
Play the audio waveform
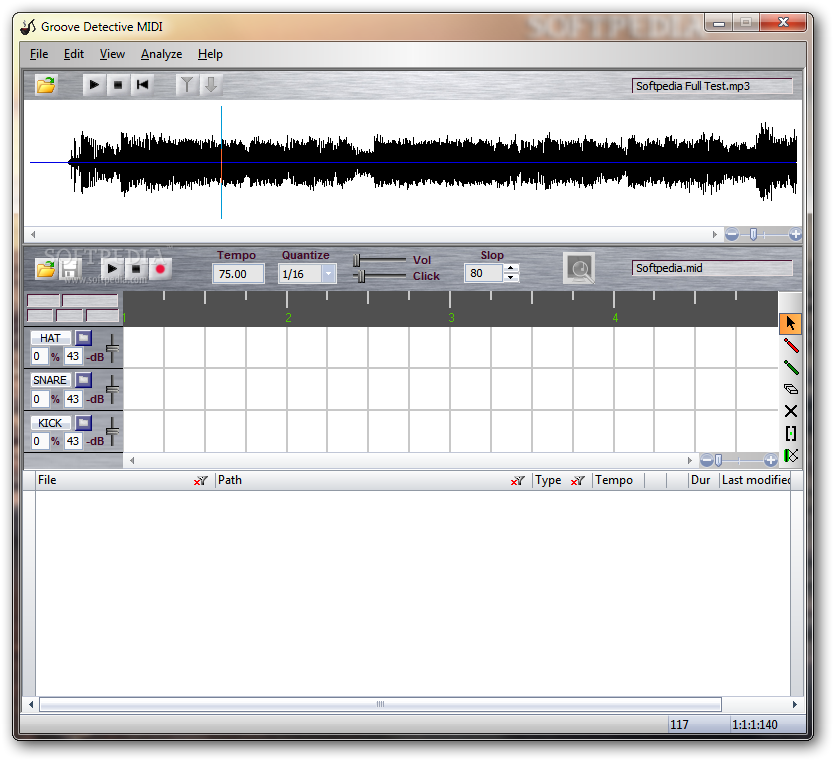(94, 85)
